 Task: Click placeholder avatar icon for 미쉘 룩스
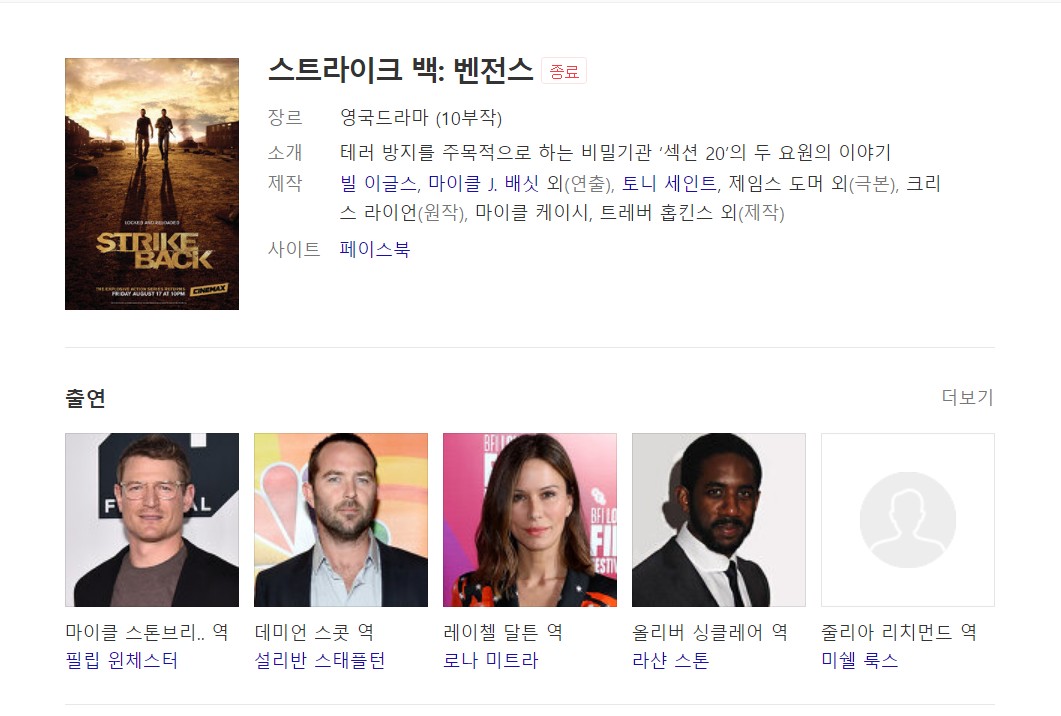(907, 520)
